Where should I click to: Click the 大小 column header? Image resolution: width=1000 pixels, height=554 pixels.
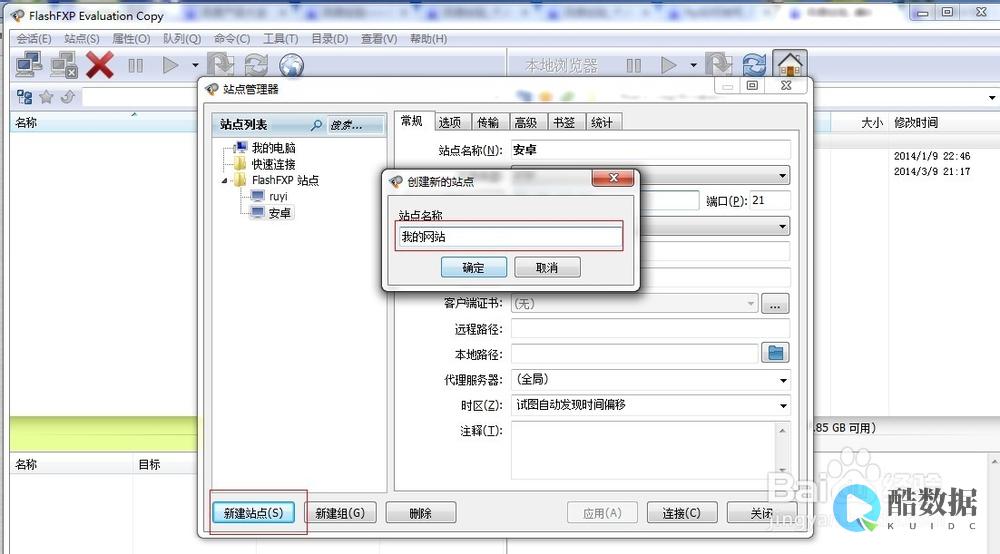[x=872, y=122]
